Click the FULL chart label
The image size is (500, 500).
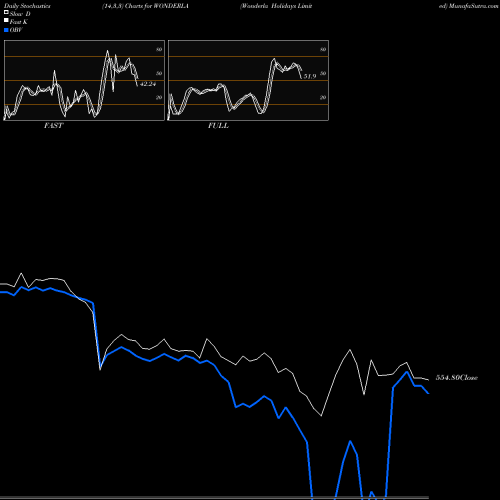218,126
